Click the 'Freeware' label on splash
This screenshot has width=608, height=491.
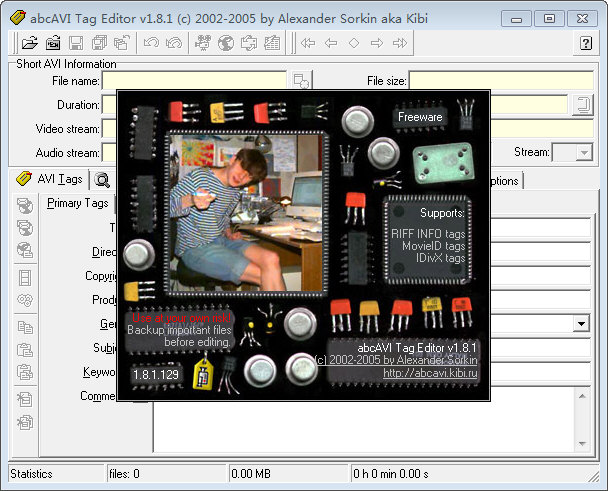[420, 117]
